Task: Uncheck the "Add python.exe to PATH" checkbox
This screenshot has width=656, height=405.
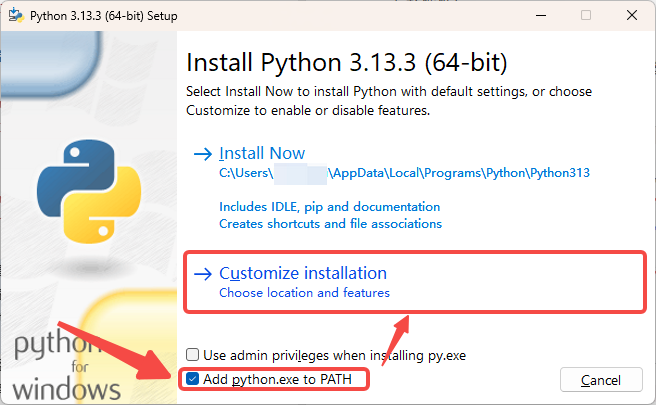Action: (193, 379)
